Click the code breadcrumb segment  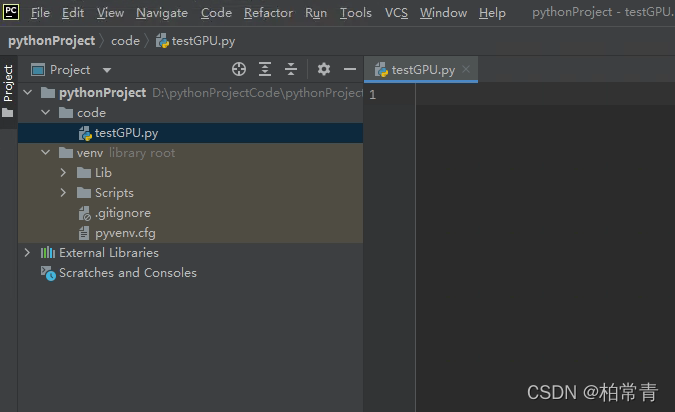pos(125,41)
